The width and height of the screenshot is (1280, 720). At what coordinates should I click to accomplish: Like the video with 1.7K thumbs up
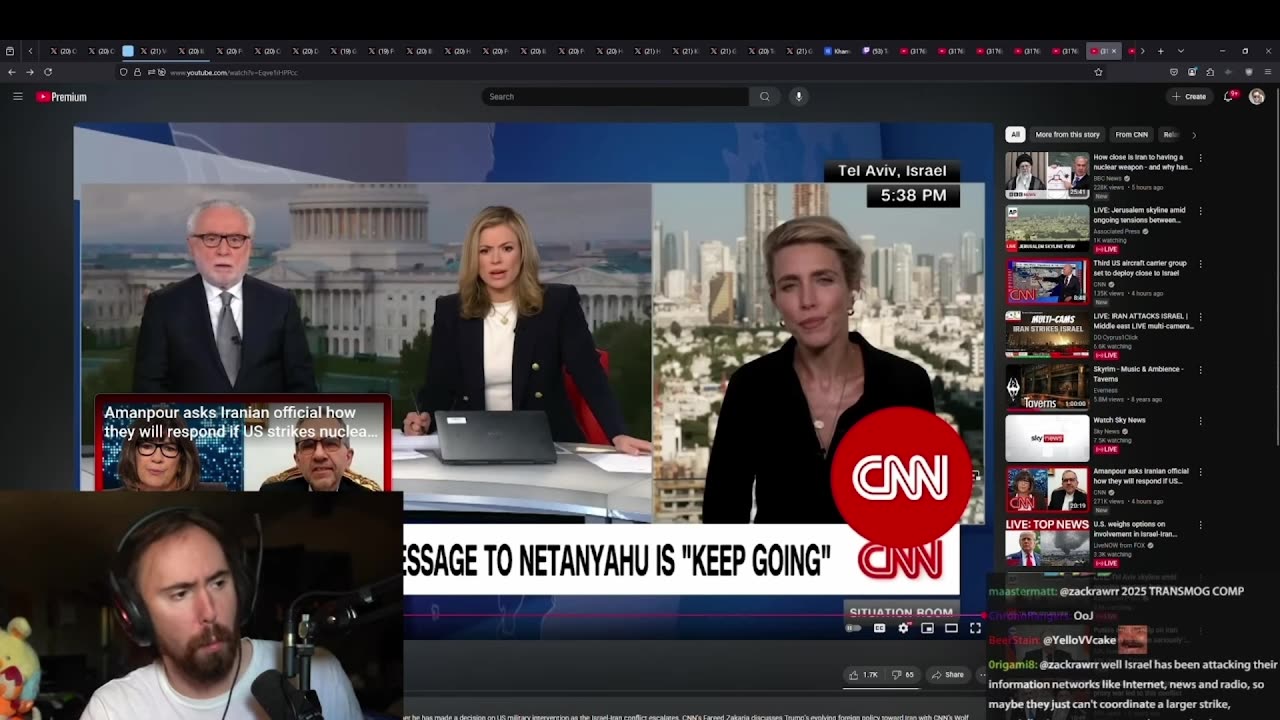(x=863, y=675)
